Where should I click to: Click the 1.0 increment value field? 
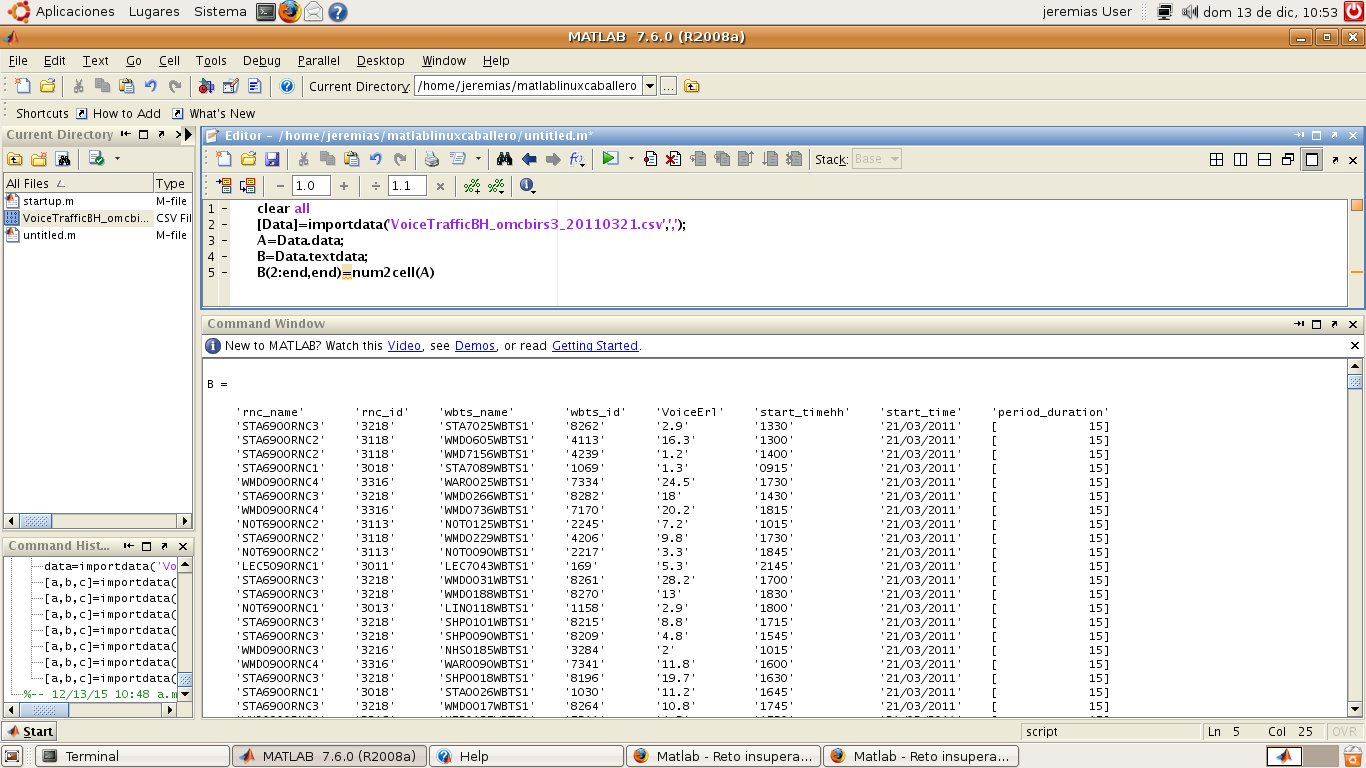click(311, 186)
